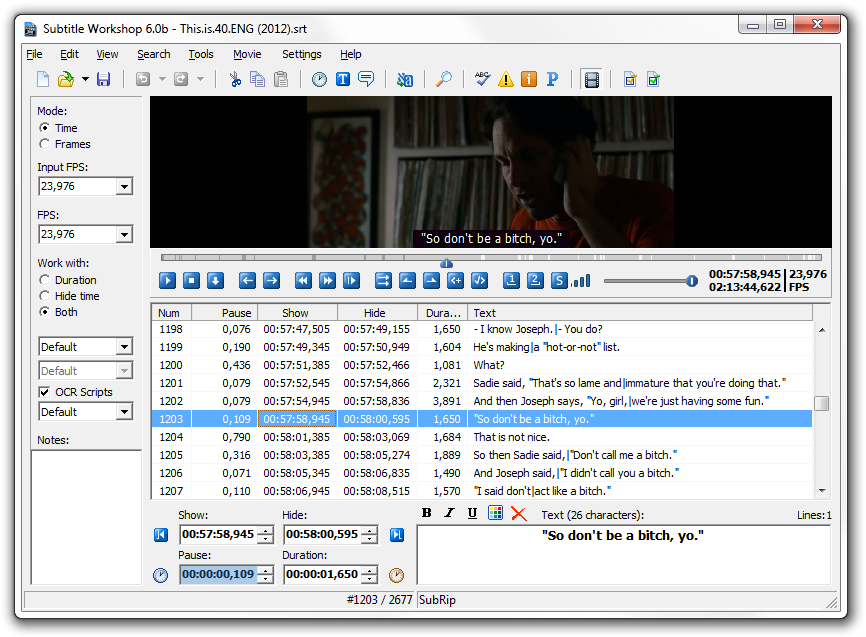The image size is (866, 637).
Task: Cut the selected subtitle using the scissors icon
Action: (235, 78)
